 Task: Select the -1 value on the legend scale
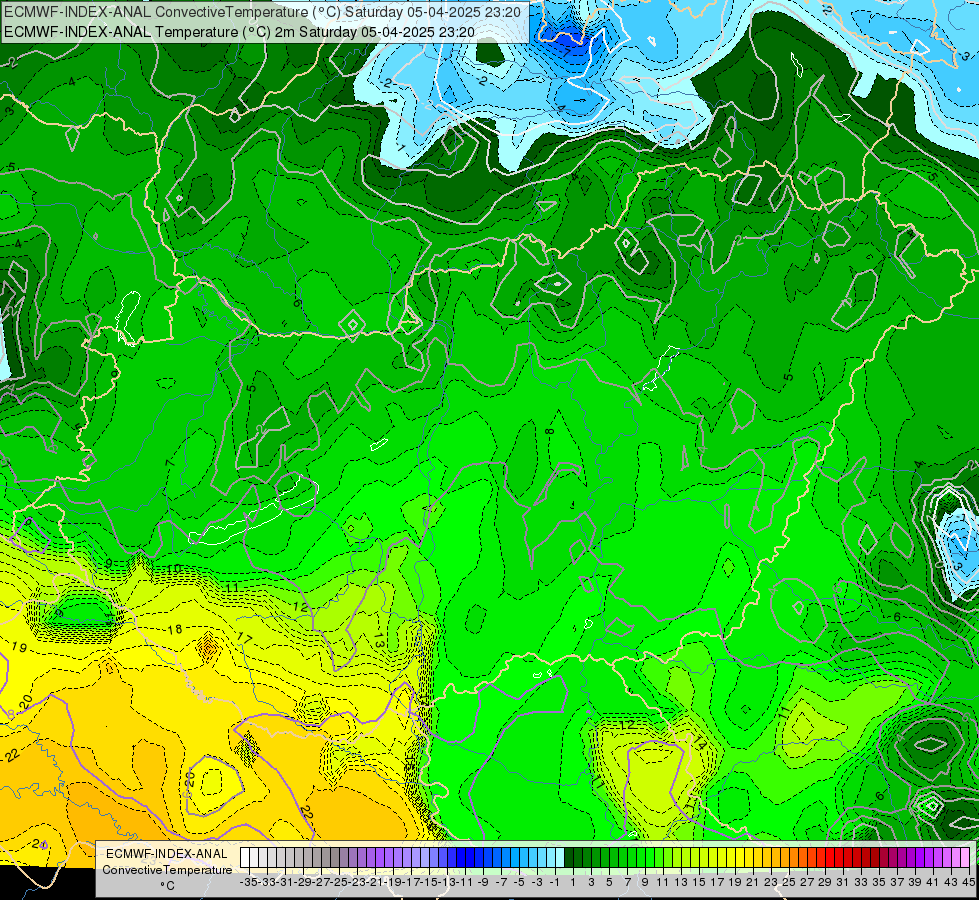[x=555, y=881]
